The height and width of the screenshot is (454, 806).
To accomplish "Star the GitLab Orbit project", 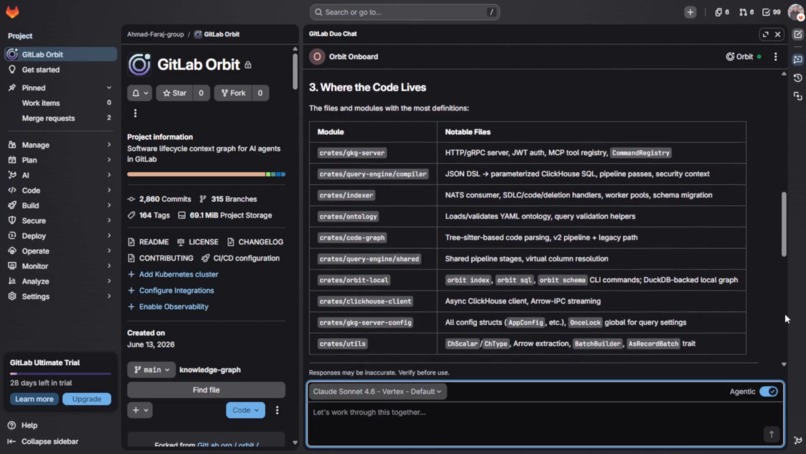I will pos(175,93).
